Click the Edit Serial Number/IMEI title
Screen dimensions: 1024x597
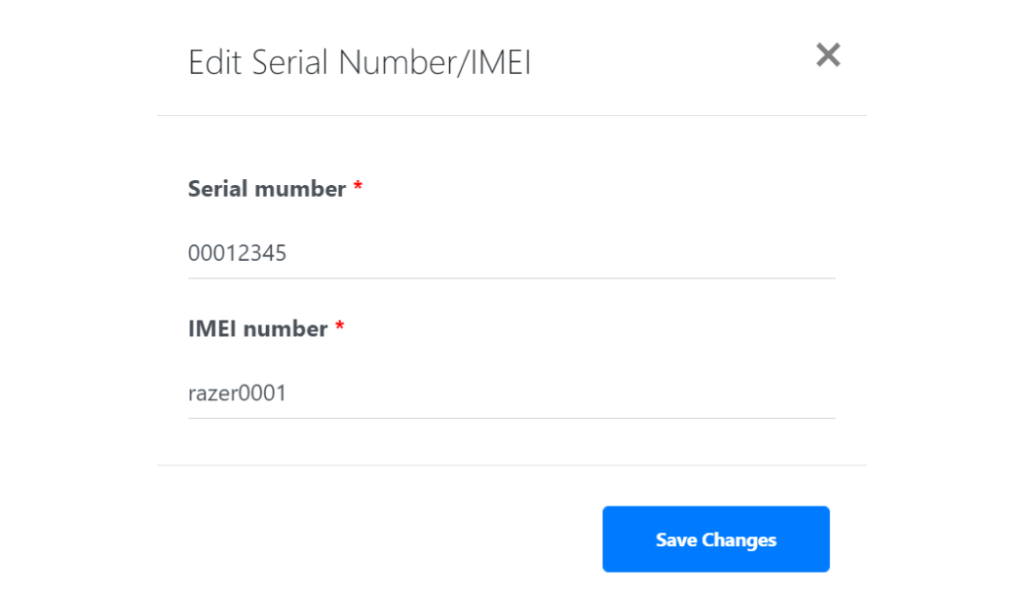tap(360, 62)
